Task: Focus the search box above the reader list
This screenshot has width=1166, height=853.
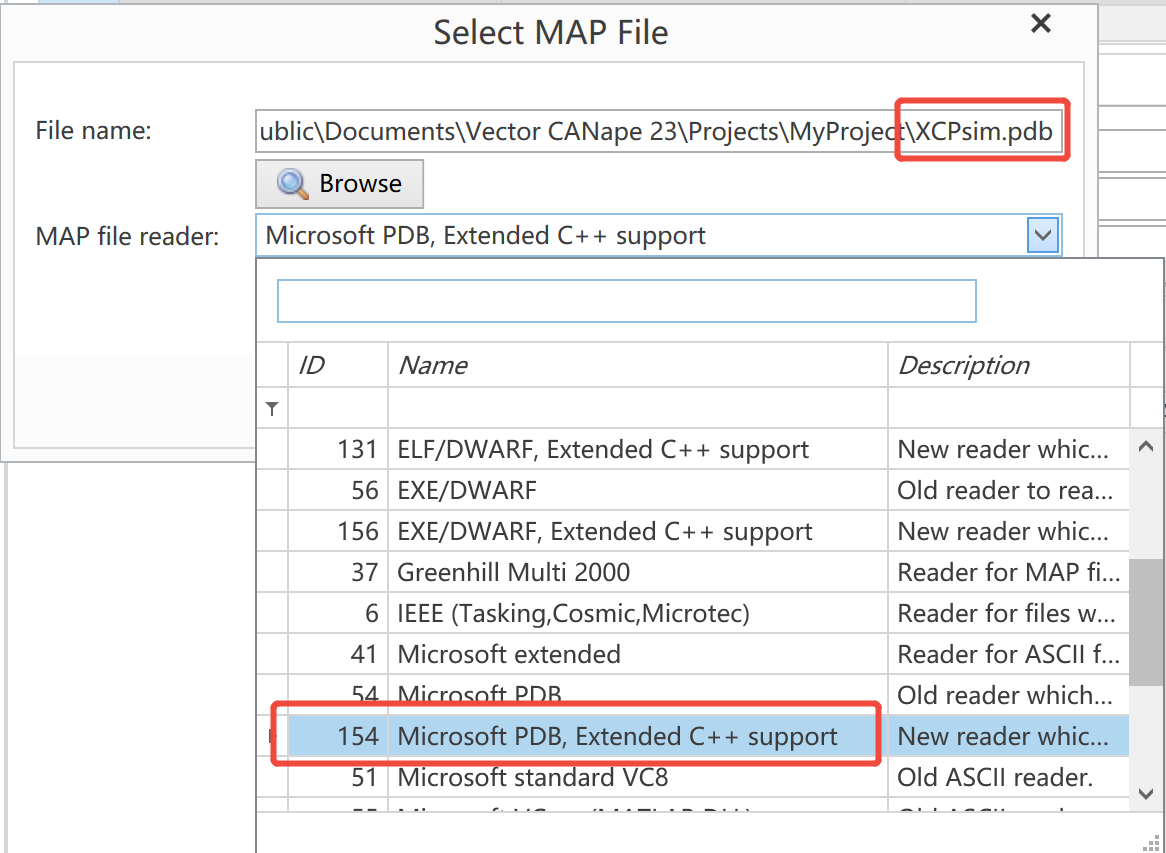Action: [x=626, y=301]
